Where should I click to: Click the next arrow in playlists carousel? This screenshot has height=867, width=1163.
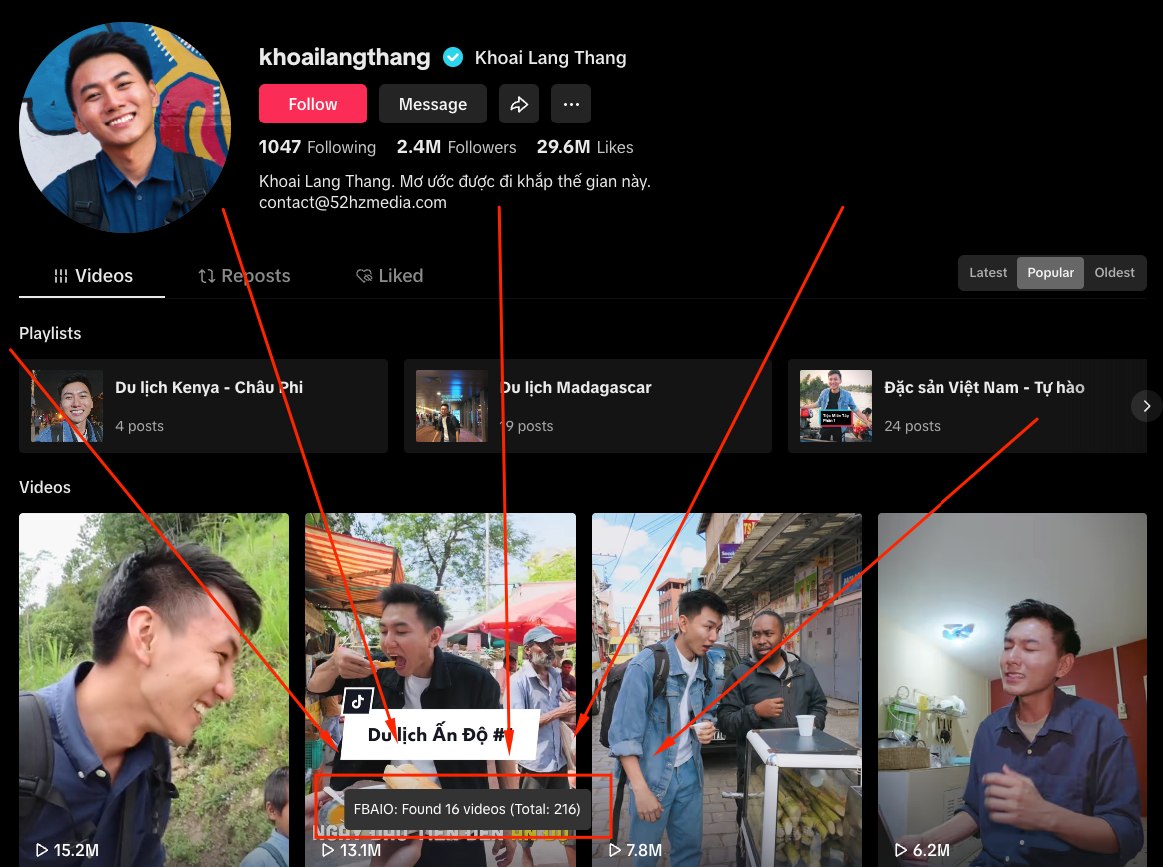pyautogui.click(x=1146, y=406)
